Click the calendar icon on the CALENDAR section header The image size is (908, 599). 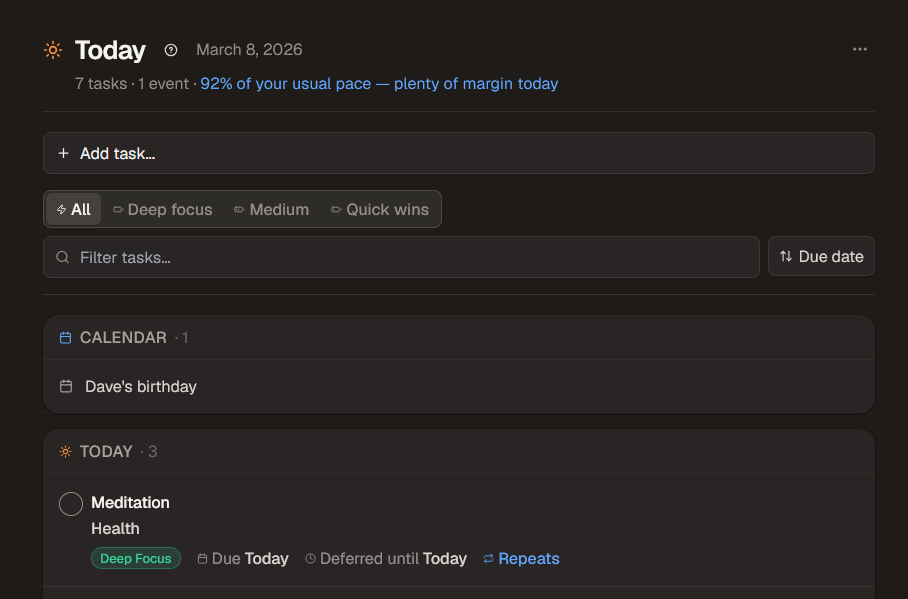pos(64,338)
